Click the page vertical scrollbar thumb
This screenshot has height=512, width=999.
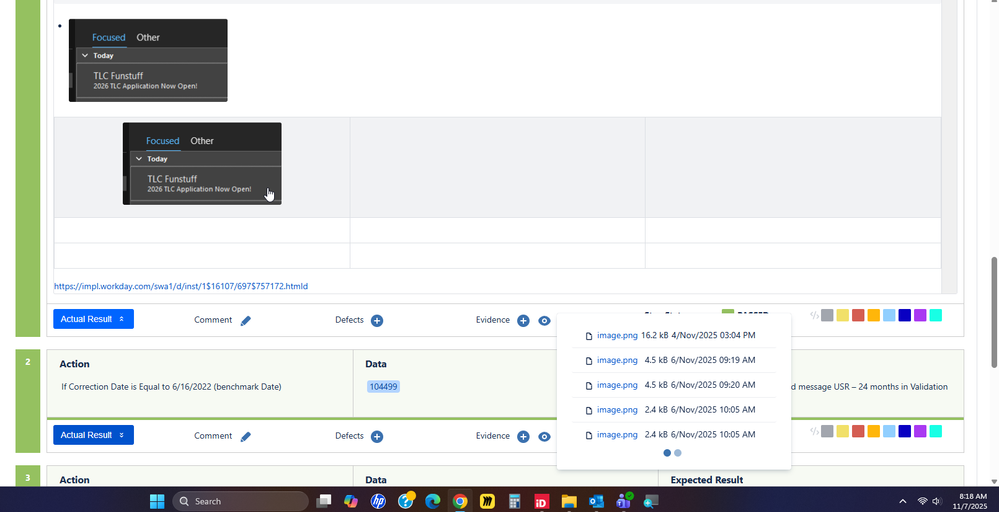994,312
